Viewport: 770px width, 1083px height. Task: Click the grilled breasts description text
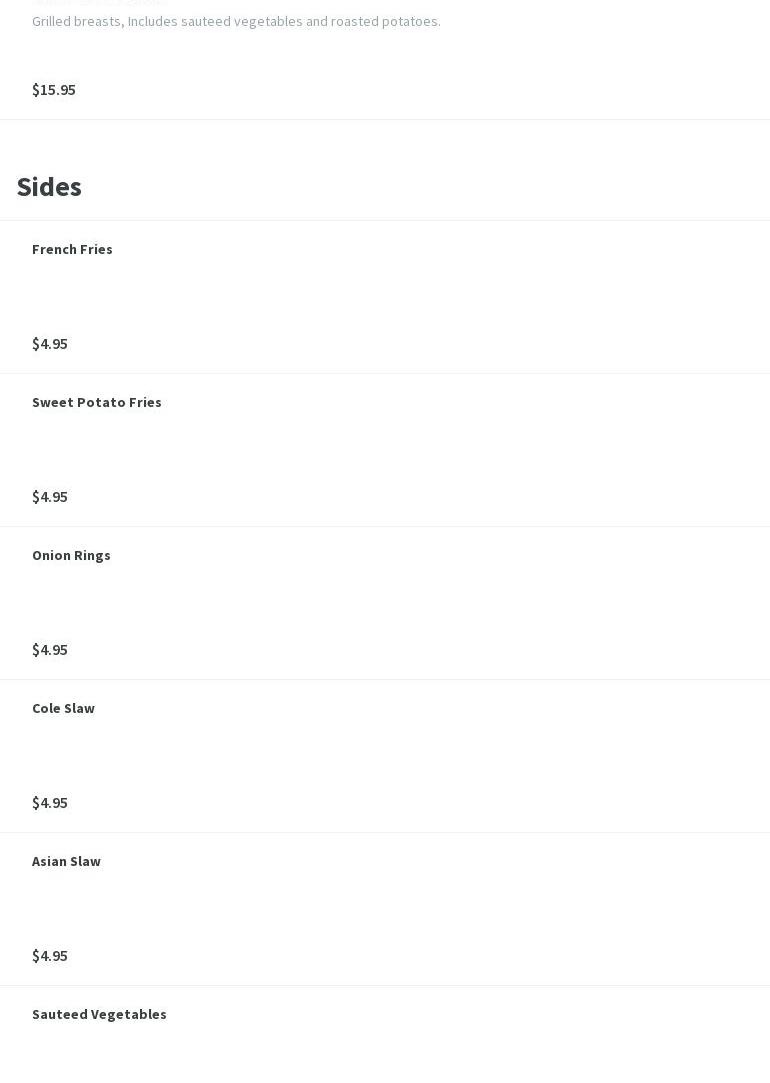point(236,21)
